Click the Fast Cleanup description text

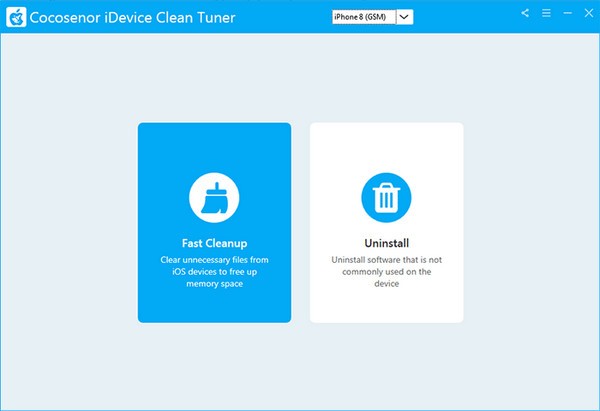(x=214, y=271)
